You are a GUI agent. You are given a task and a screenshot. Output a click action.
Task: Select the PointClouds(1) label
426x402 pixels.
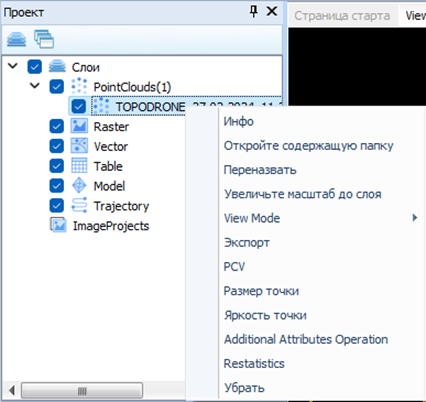click(x=132, y=87)
